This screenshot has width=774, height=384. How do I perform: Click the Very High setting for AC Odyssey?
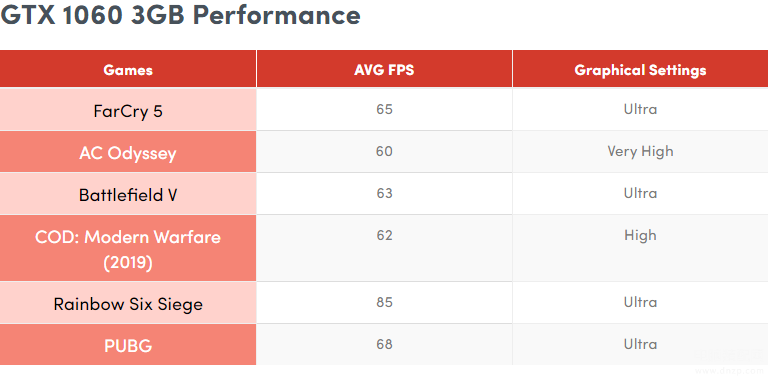640,152
